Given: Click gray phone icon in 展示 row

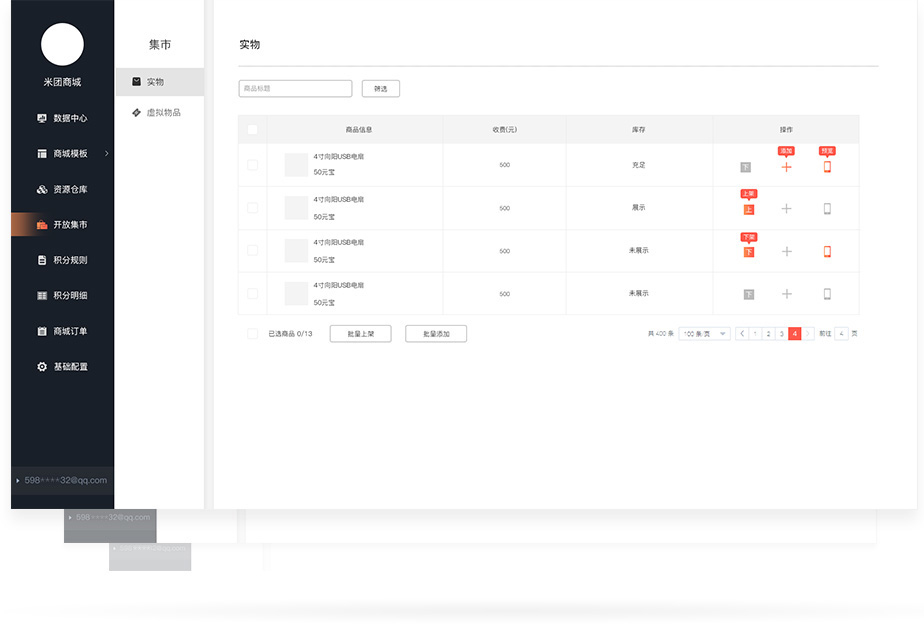Looking at the screenshot, I should click(x=827, y=209).
